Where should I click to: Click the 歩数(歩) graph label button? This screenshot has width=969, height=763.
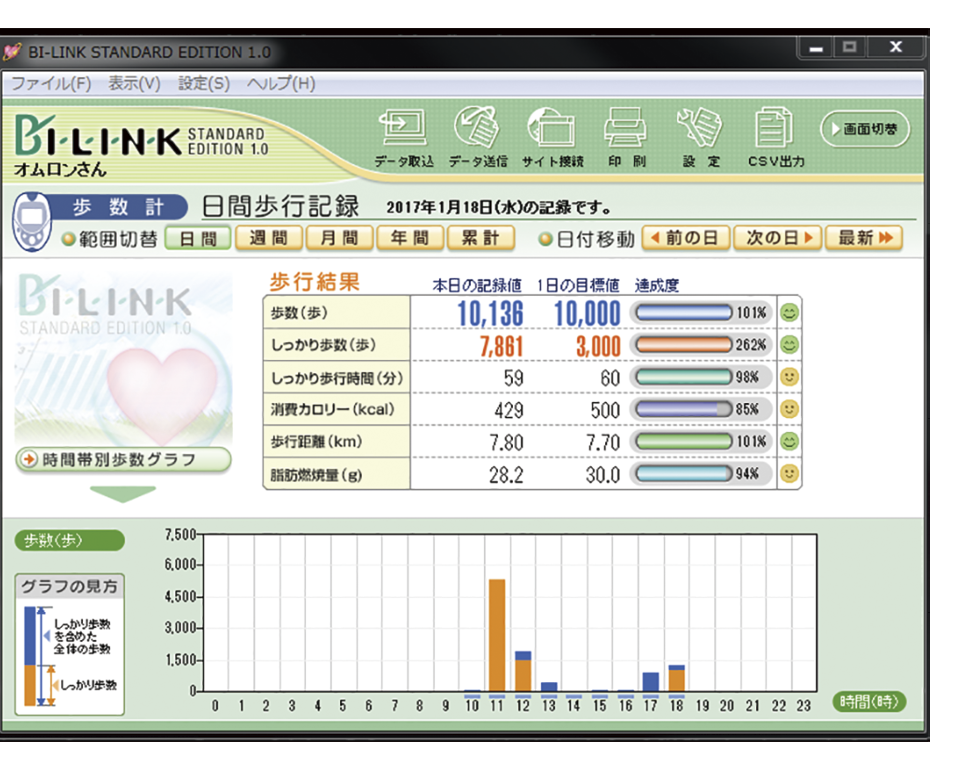(69, 541)
